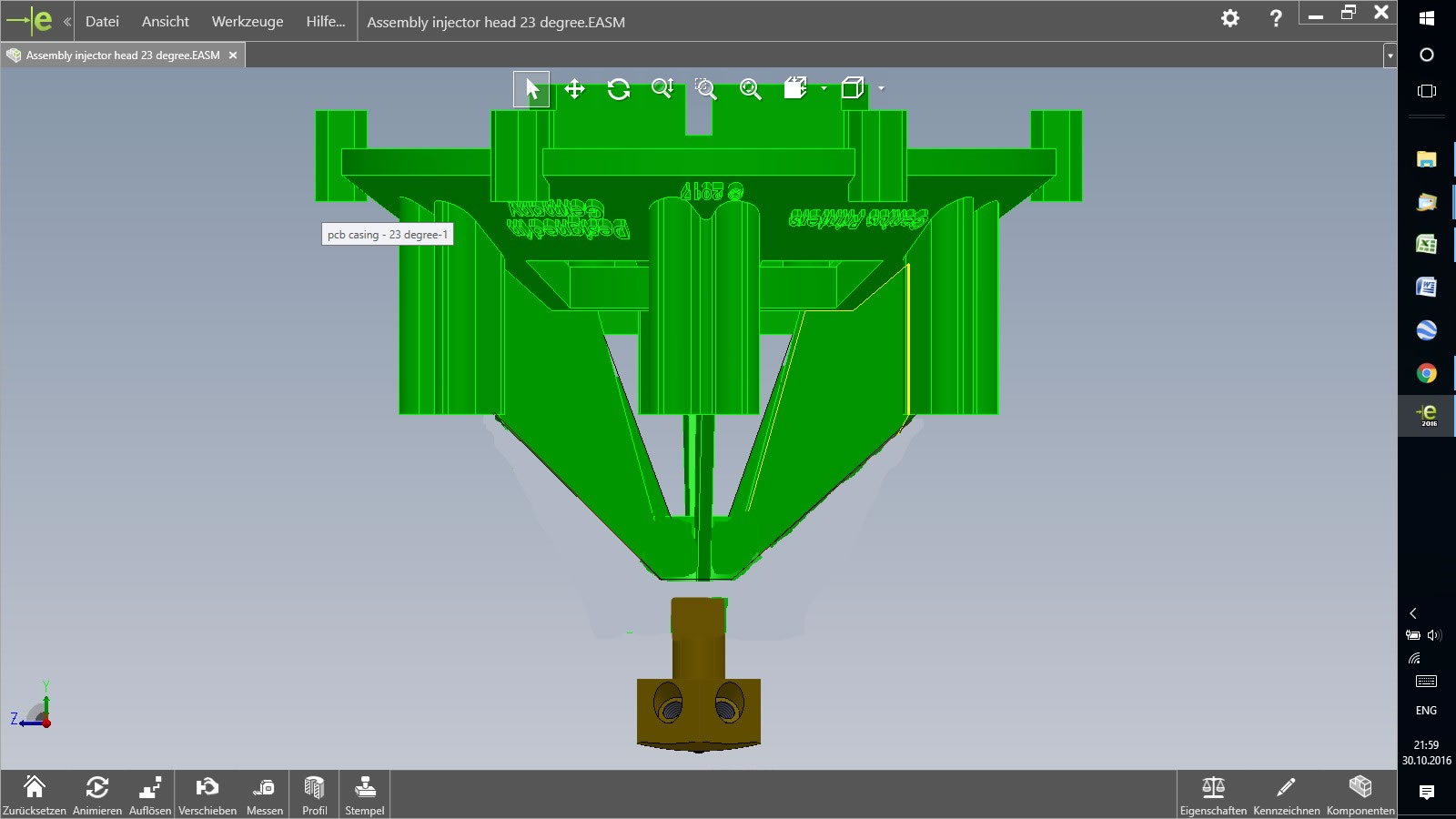Image resolution: width=1456 pixels, height=819 pixels.
Task: Expand the display style cube dropdown arrow
Action: coord(881,88)
